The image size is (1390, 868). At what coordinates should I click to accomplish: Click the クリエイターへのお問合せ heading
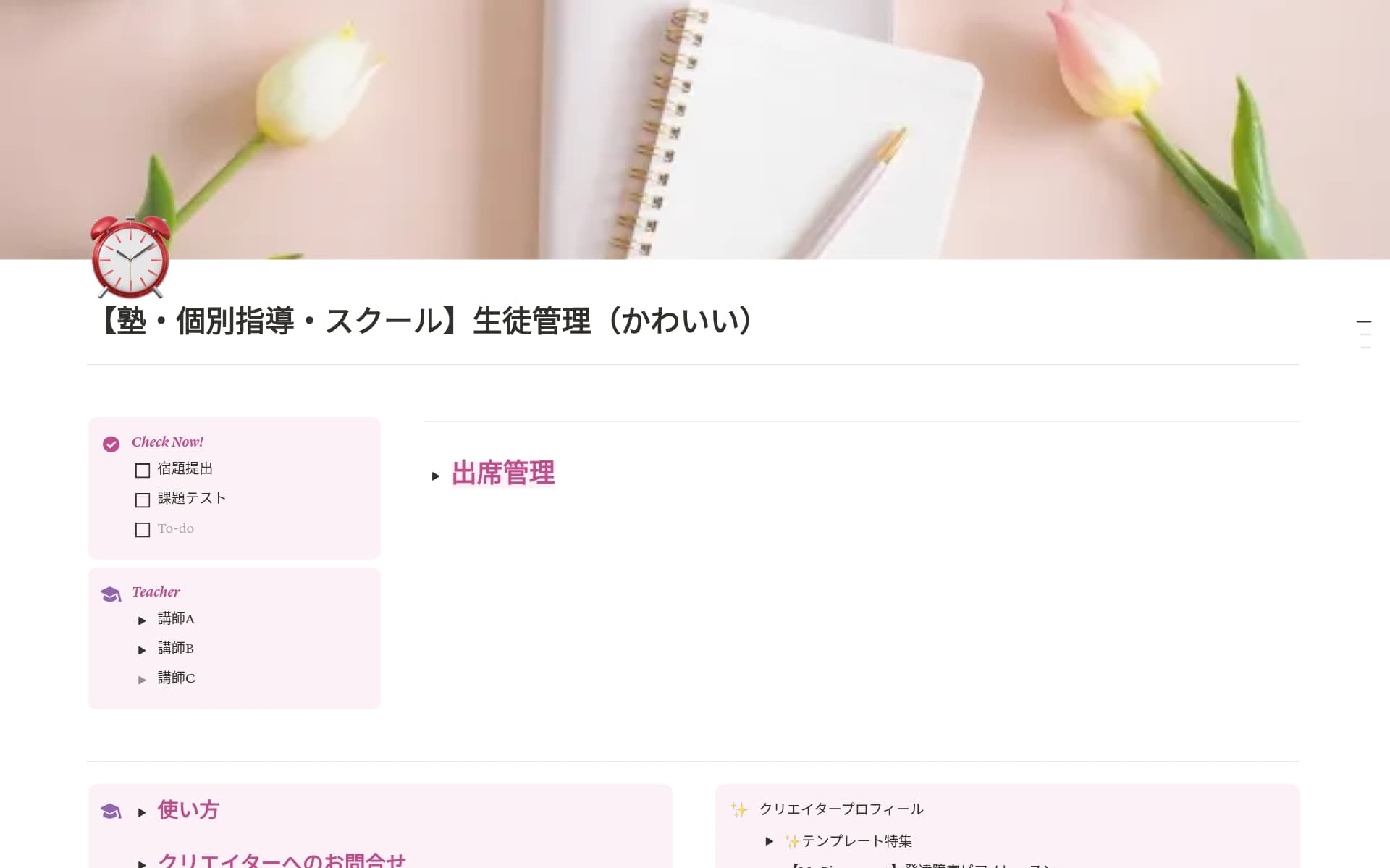click(282, 860)
